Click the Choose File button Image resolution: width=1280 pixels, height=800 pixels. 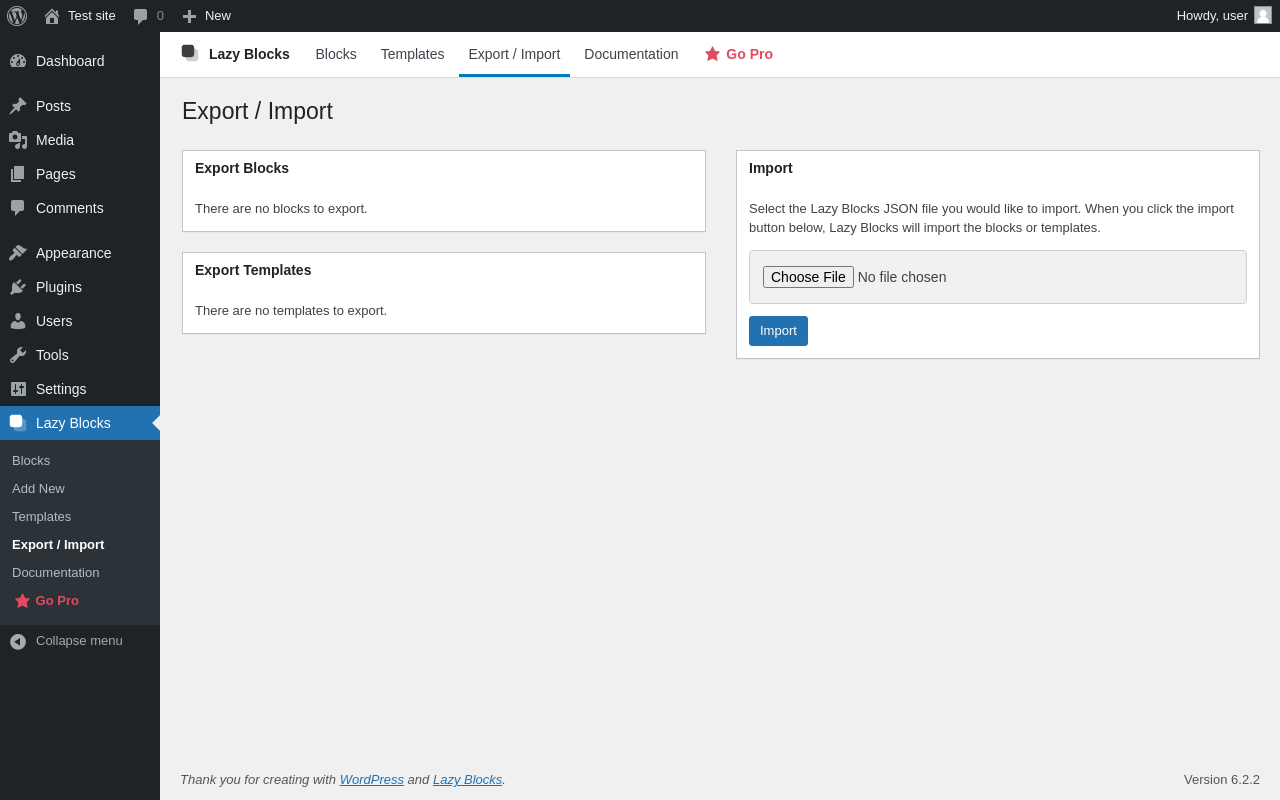coord(808,277)
